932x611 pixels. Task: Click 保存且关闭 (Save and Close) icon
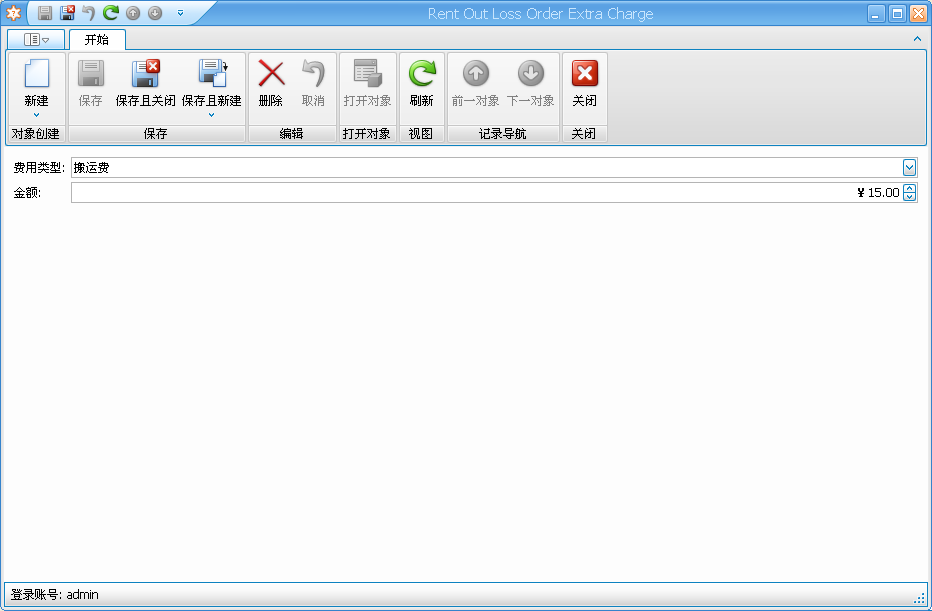coord(145,74)
